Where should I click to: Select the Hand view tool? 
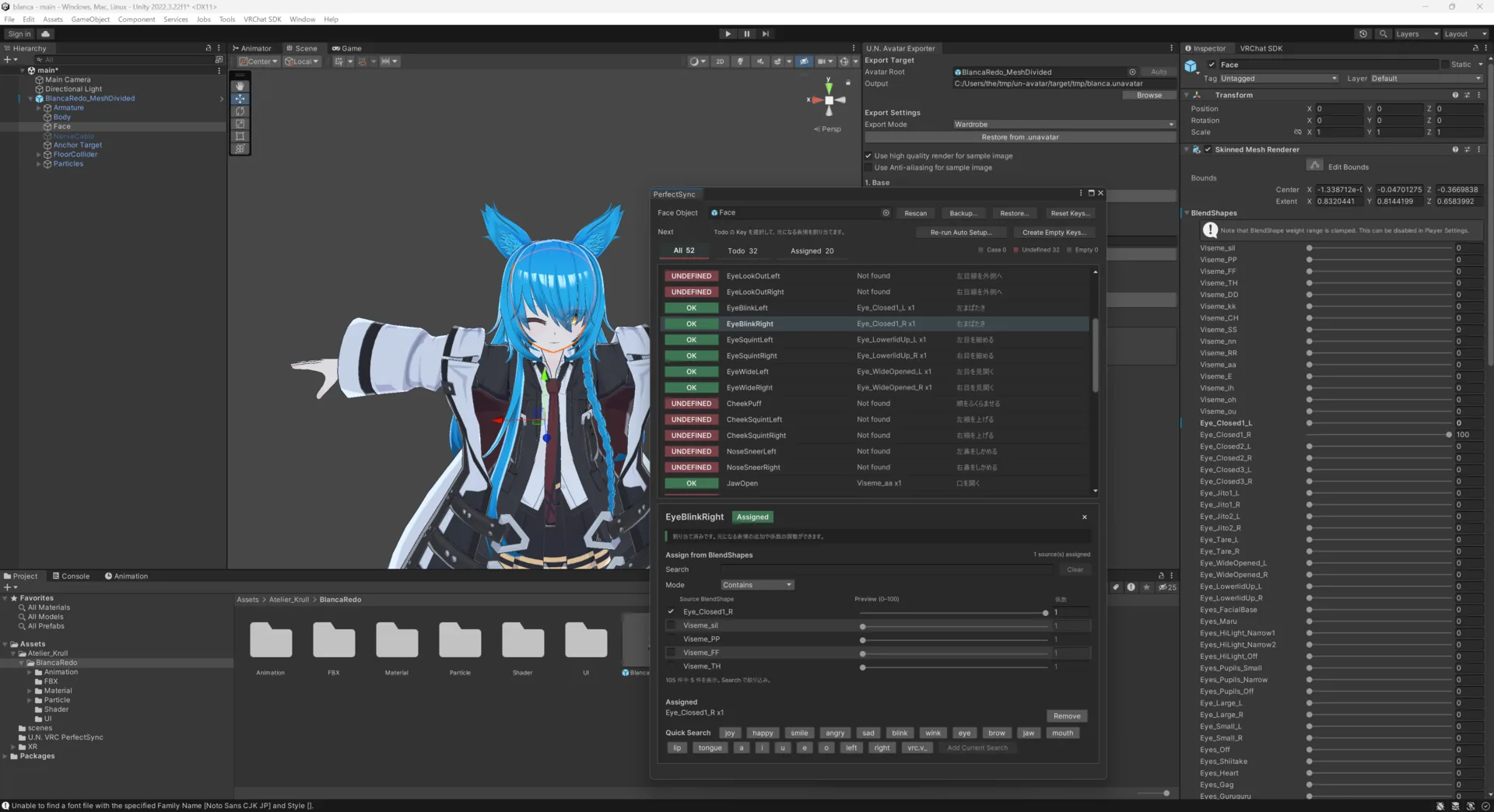pyautogui.click(x=240, y=86)
